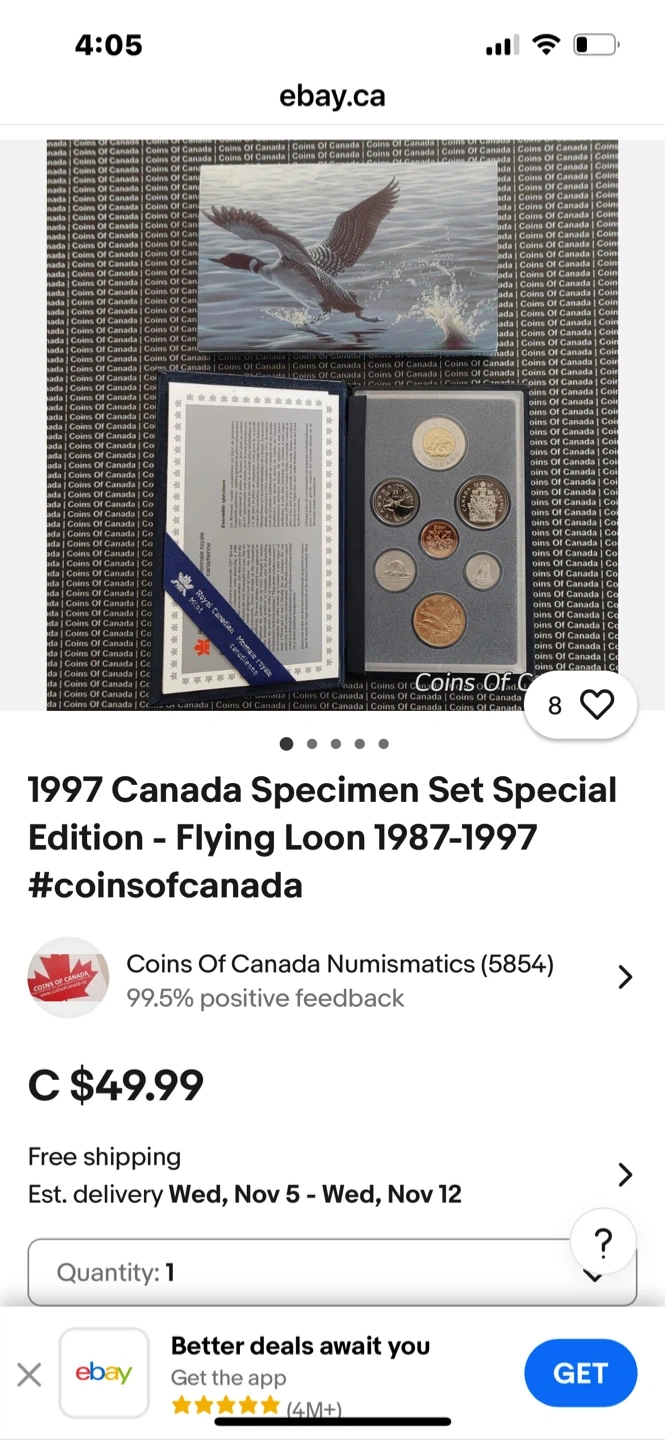
Task: Select the third image carousel dot
Action: point(336,744)
